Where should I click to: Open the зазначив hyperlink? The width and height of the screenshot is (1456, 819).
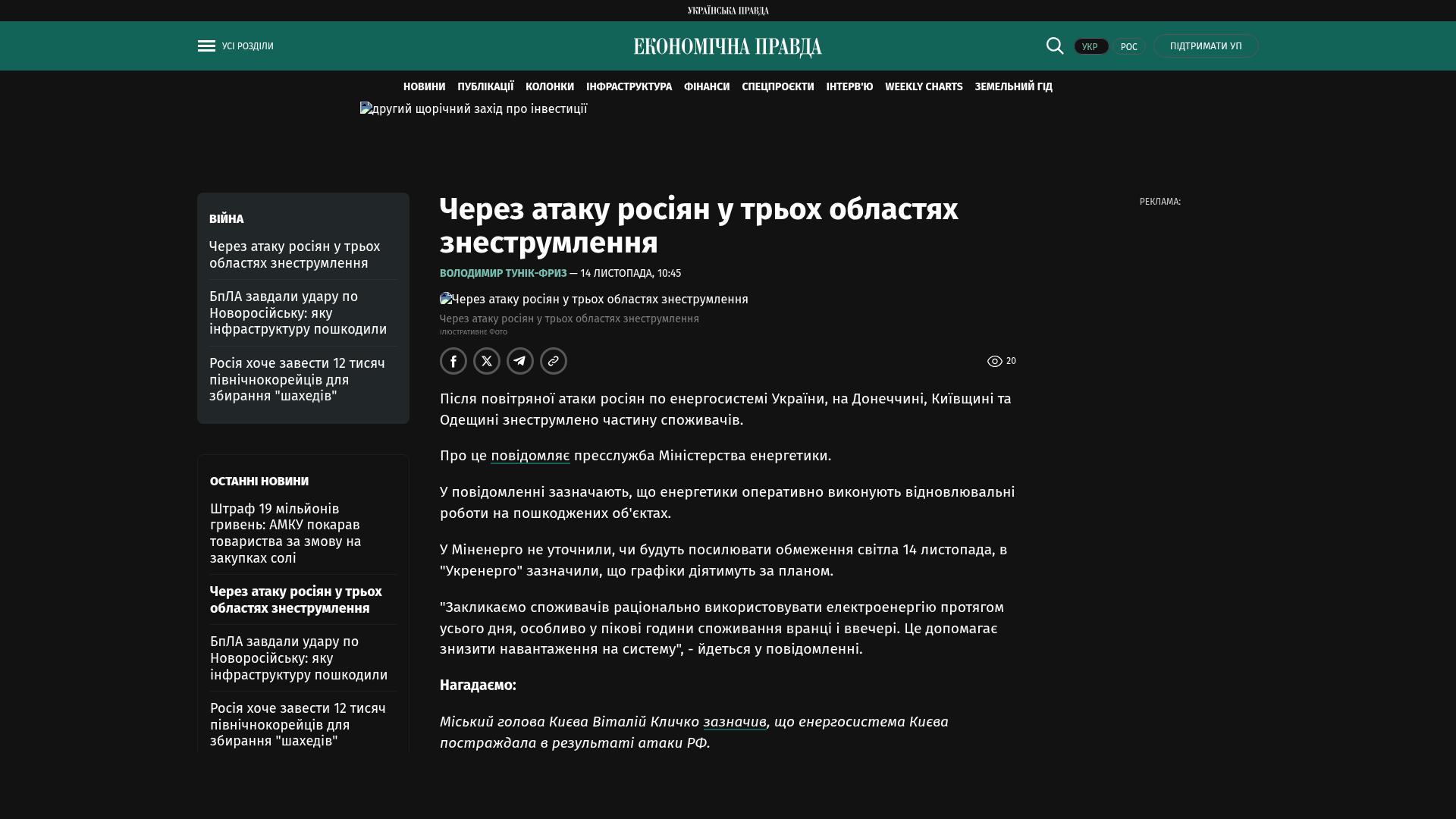click(734, 722)
